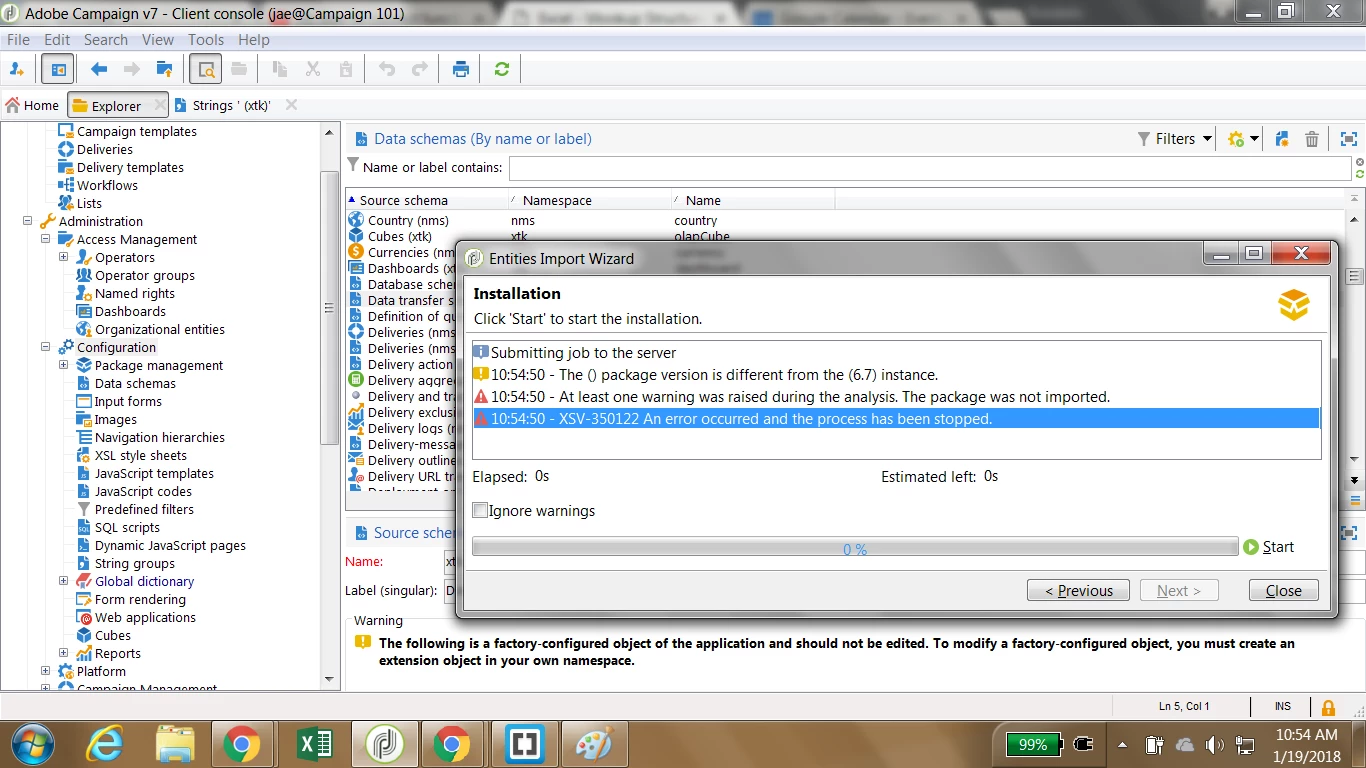Select the Cubes tree item under Configuration

click(x=113, y=635)
